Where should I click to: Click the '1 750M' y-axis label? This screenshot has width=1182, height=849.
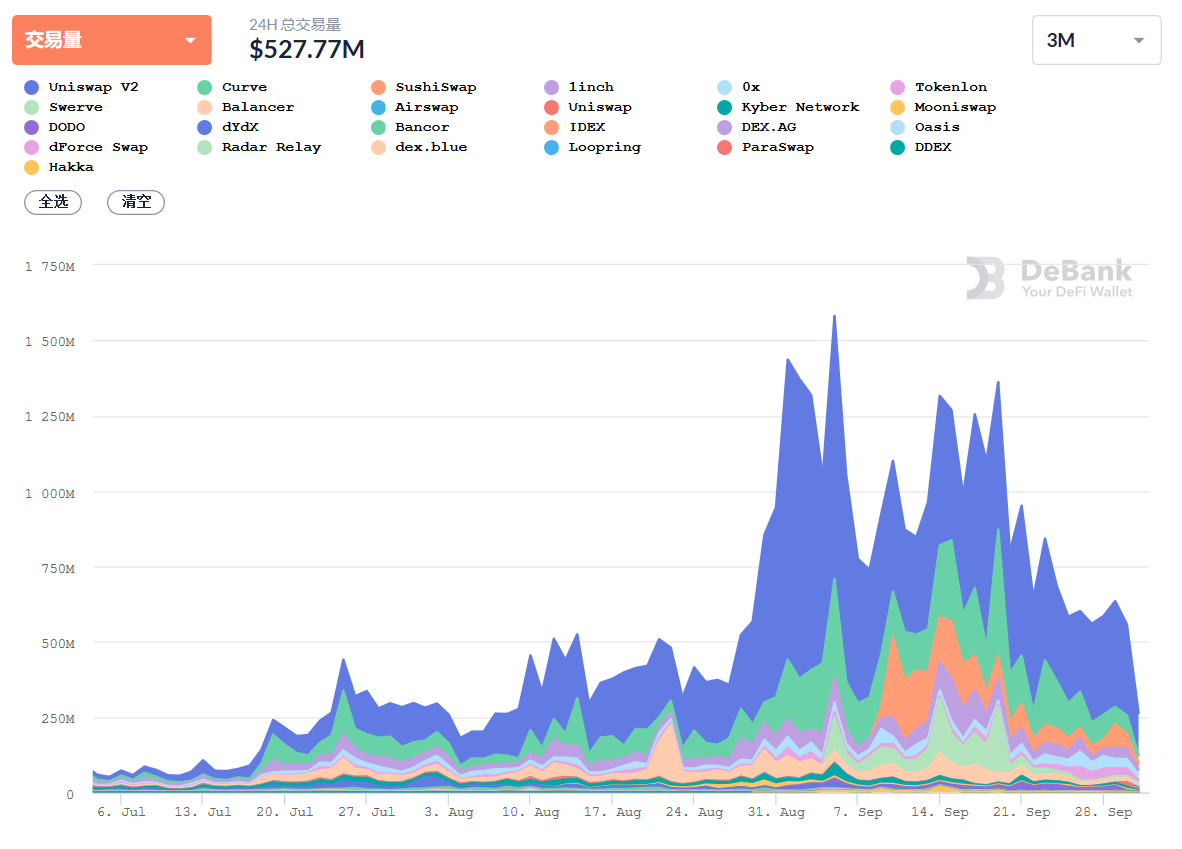[x=50, y=267]
